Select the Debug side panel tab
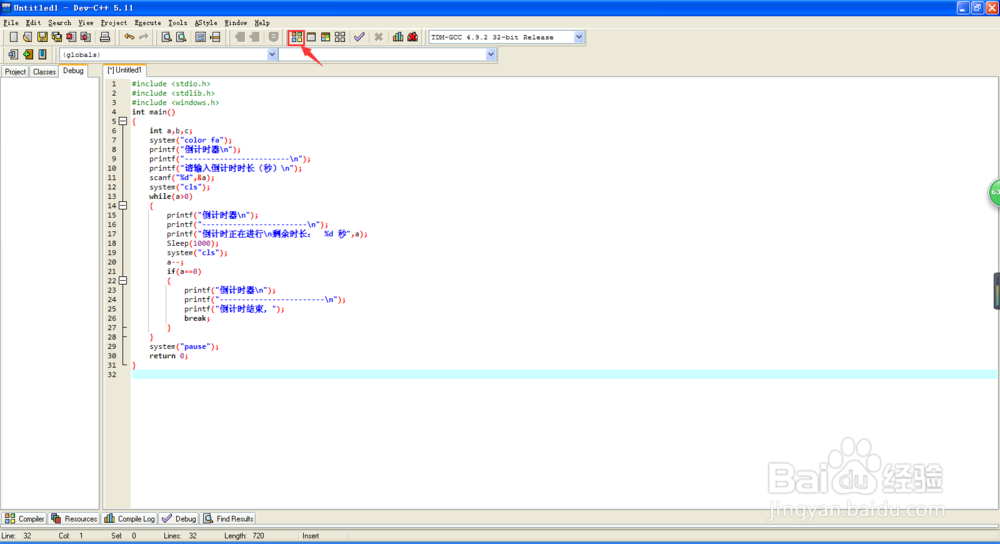Image resolution: width=1000 pixels, height=544 pixels. pos(73,71)
